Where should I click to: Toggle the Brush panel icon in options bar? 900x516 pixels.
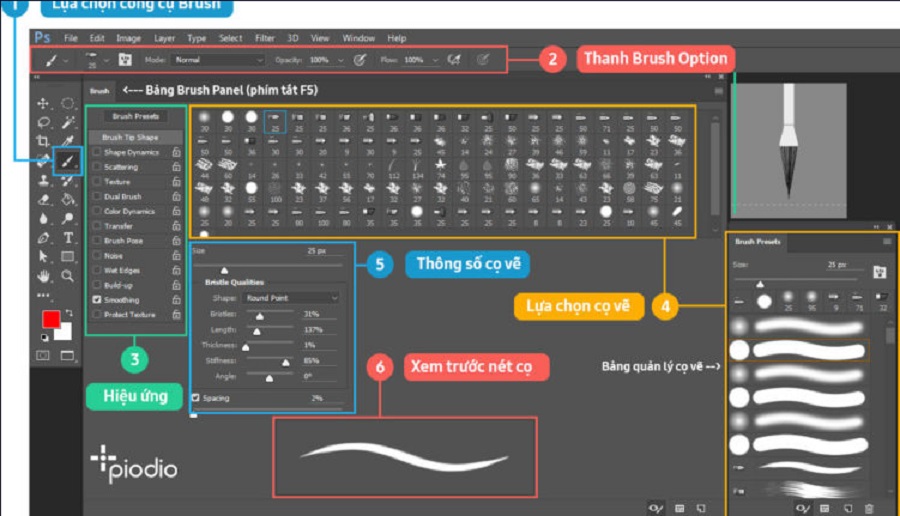pos(126,60)
